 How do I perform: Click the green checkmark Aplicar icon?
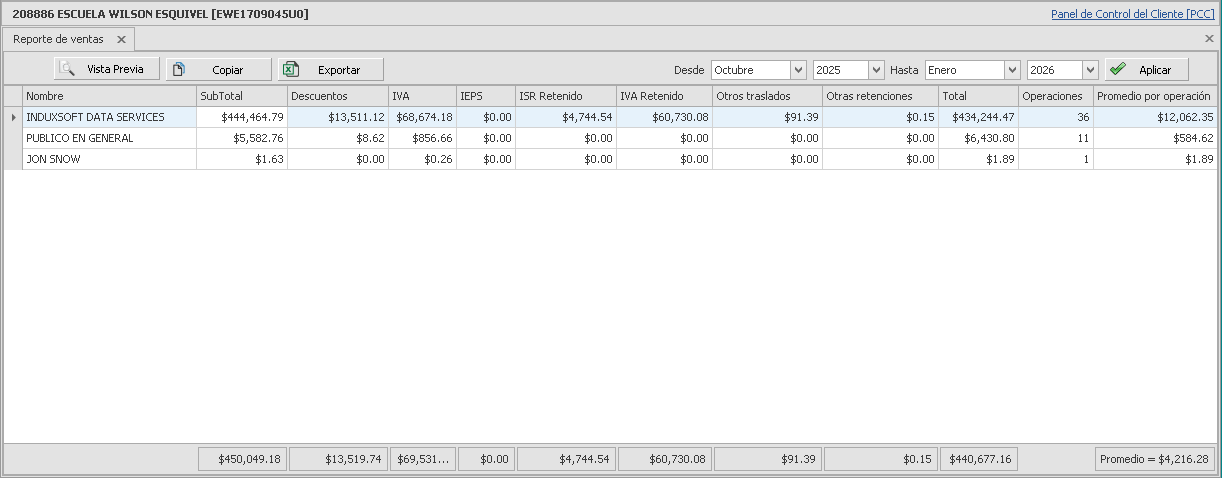(x=1118, y=69)
